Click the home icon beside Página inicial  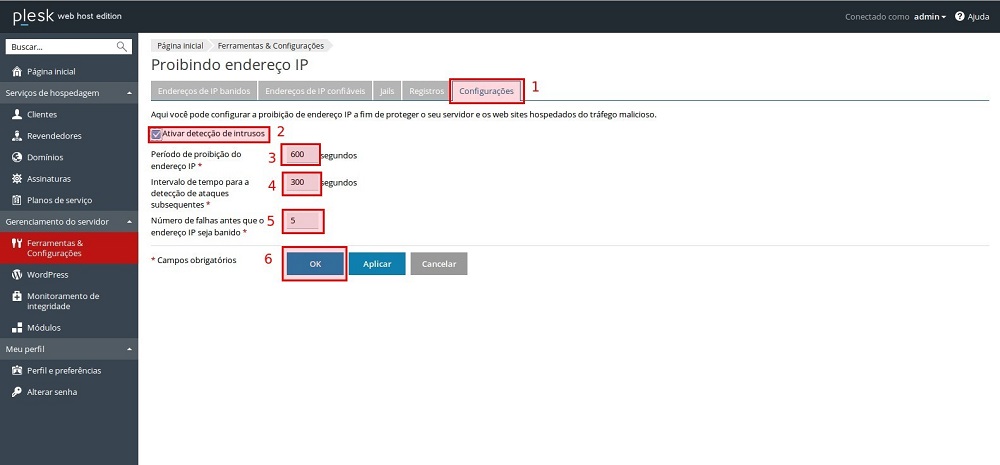[x=17, y=71]
